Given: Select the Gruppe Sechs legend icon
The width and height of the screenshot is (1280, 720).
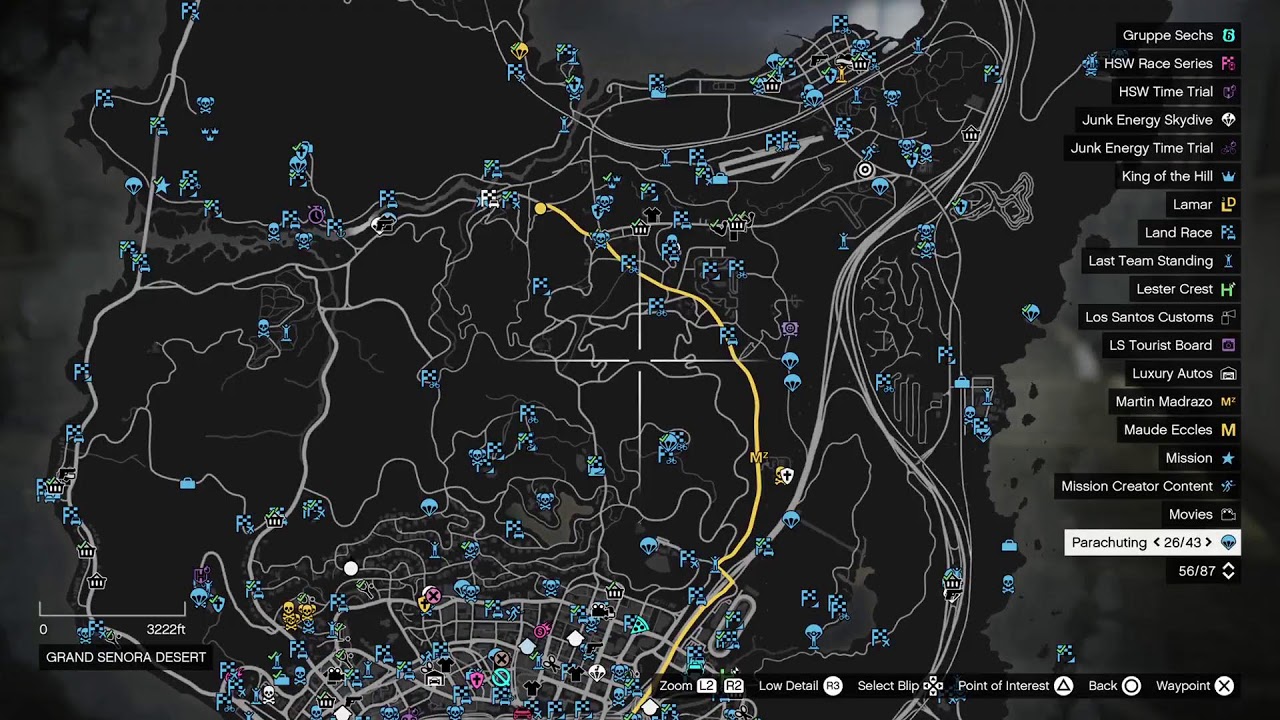Looking at the screenshot, I should coord(1229,35).
